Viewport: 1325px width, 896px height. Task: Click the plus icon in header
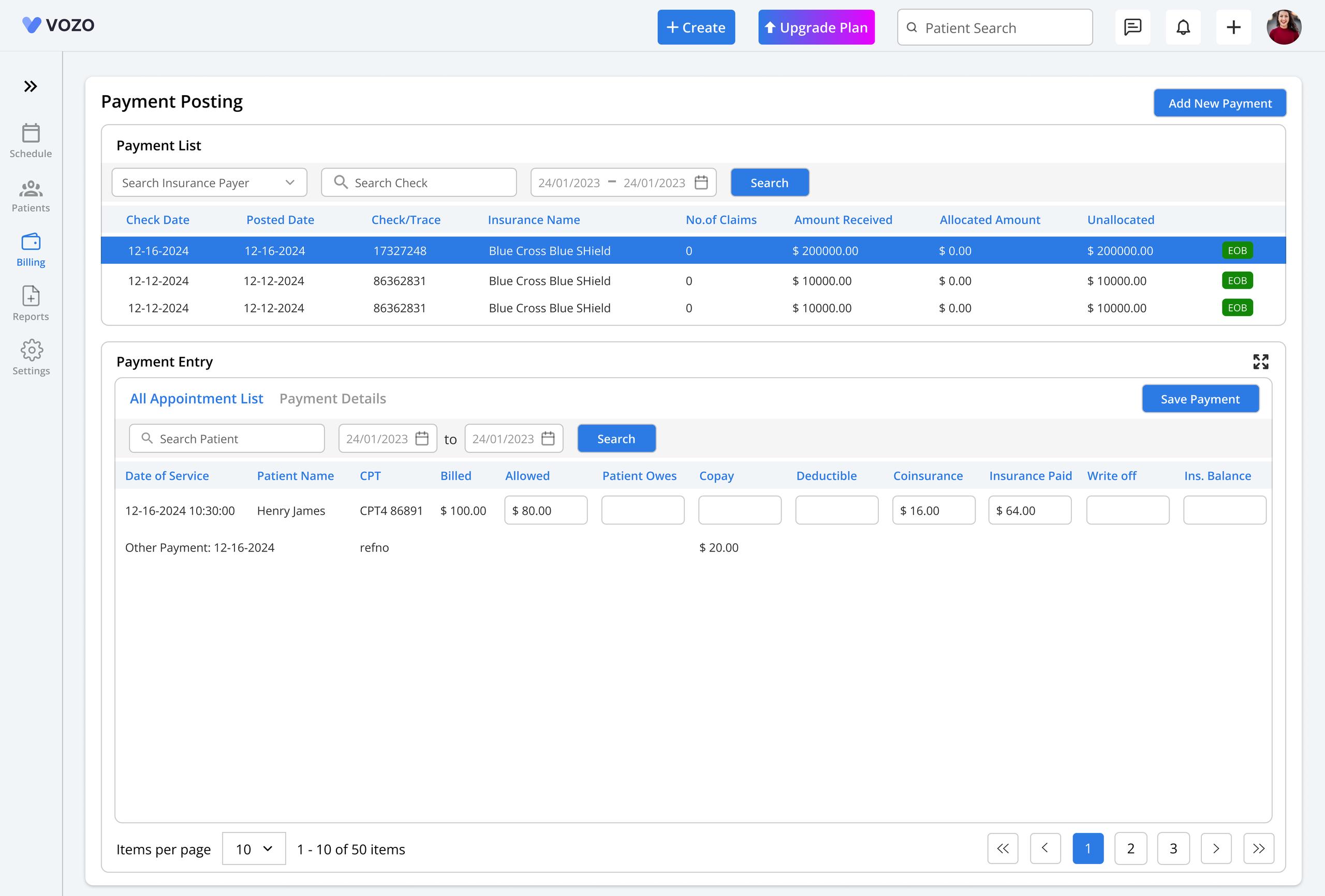coord(1233,27)
